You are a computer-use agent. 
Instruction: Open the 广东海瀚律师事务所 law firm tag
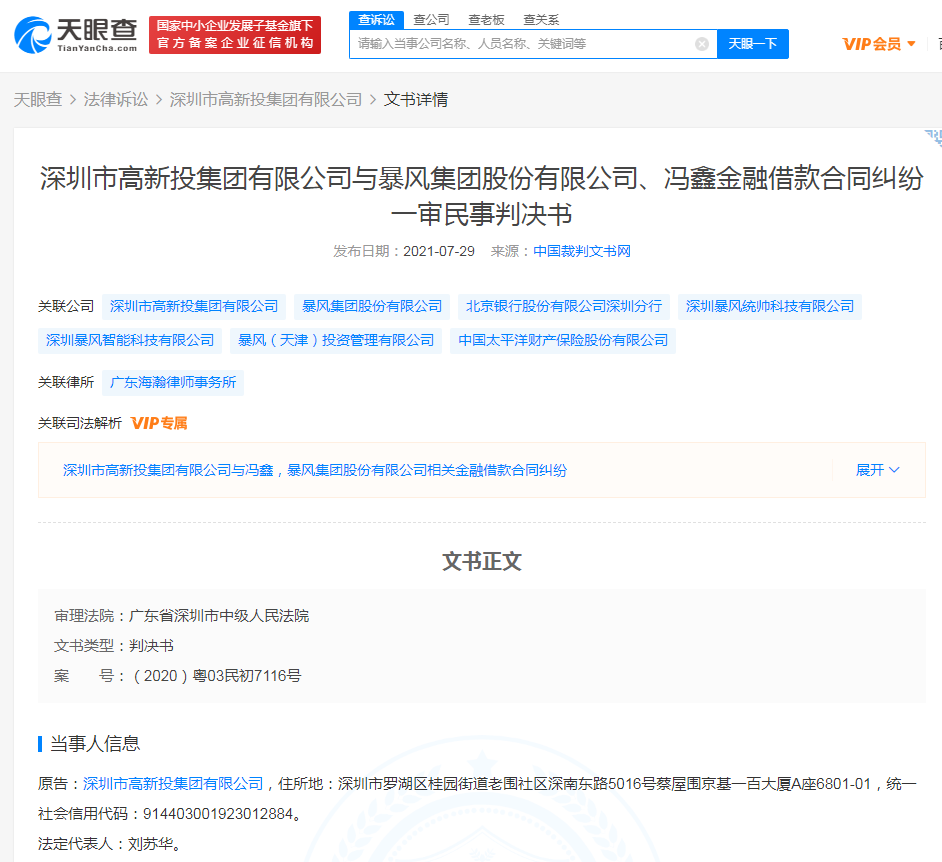coord(173,382)
